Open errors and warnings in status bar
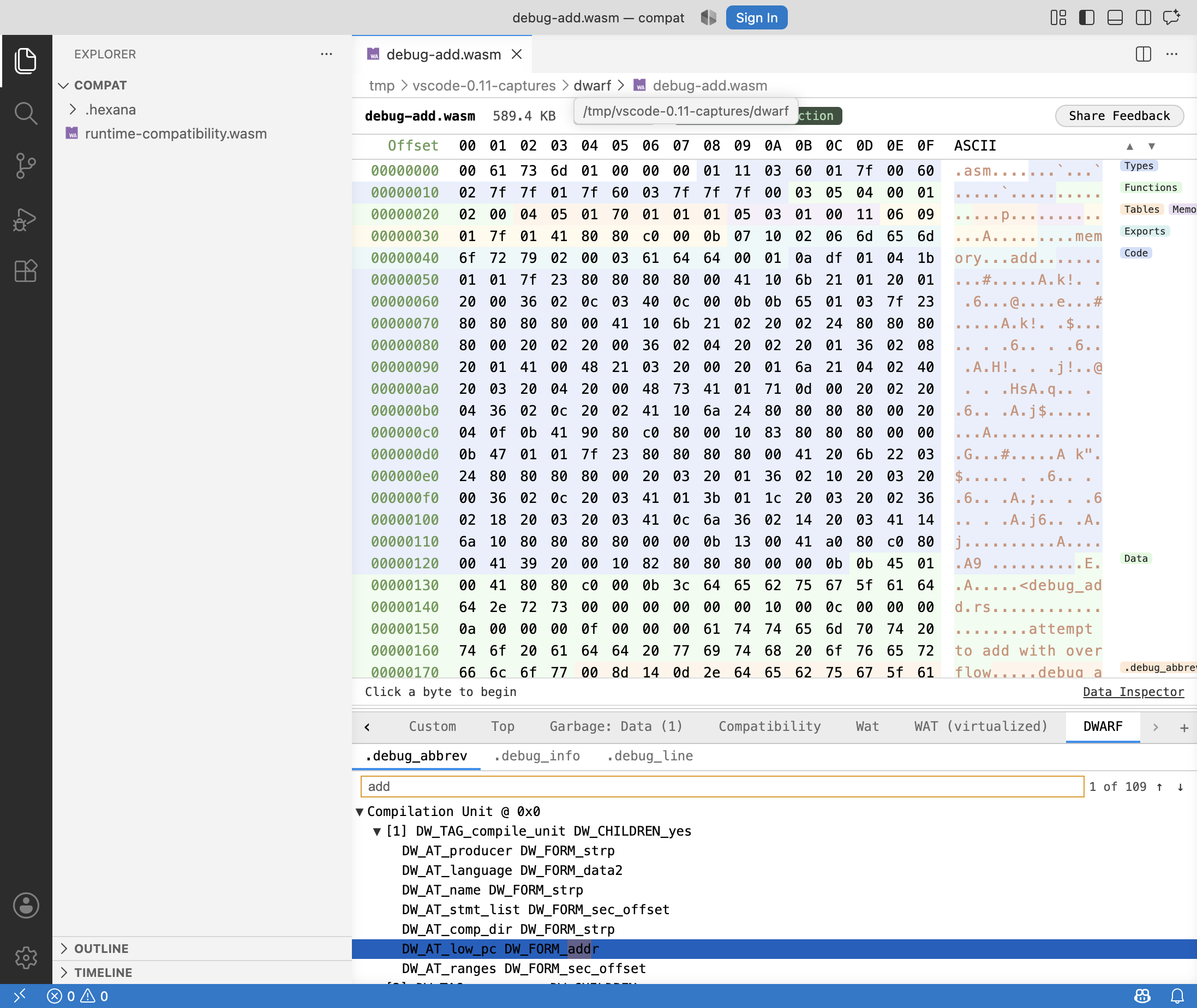 pyautogui.click(x=77, y=996)
